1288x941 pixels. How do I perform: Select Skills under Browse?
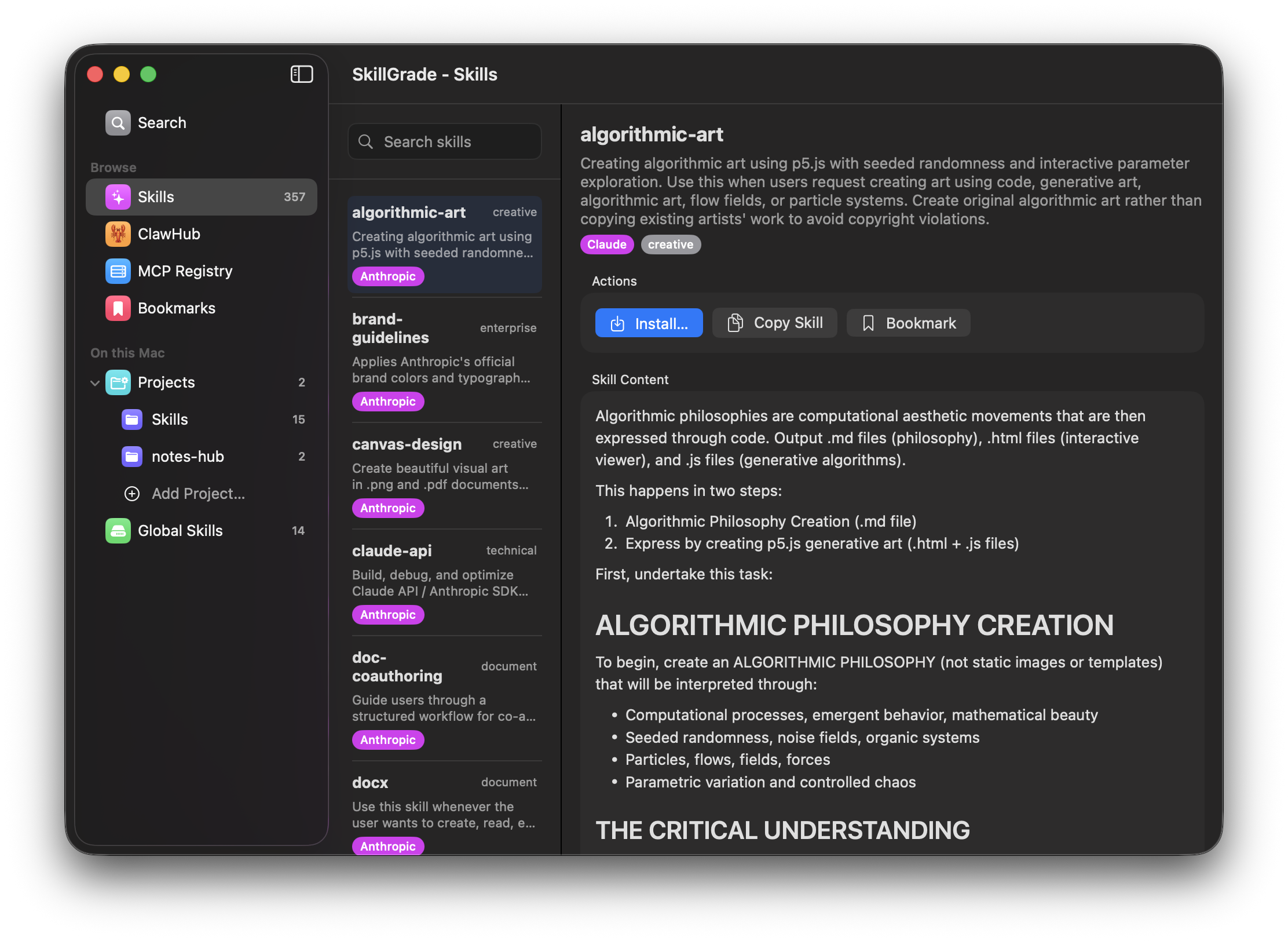[202, 197]
